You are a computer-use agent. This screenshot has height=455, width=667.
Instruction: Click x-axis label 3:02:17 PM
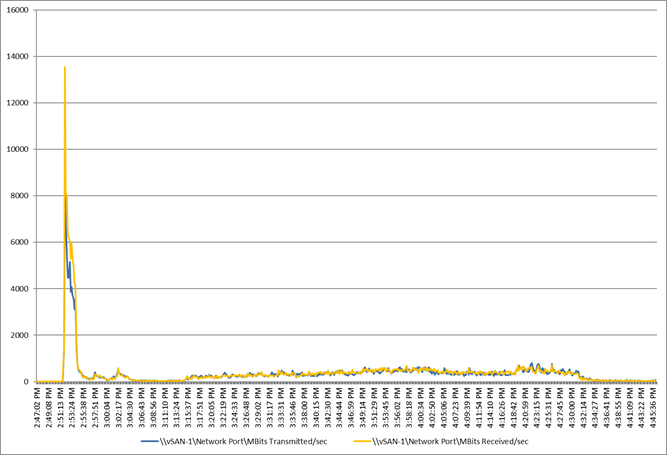point(119,407)
